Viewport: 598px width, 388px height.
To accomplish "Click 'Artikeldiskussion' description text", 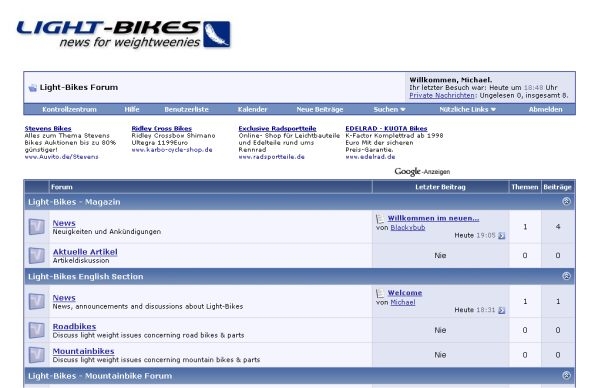I will pyautogui.click(x=81, y=261).
